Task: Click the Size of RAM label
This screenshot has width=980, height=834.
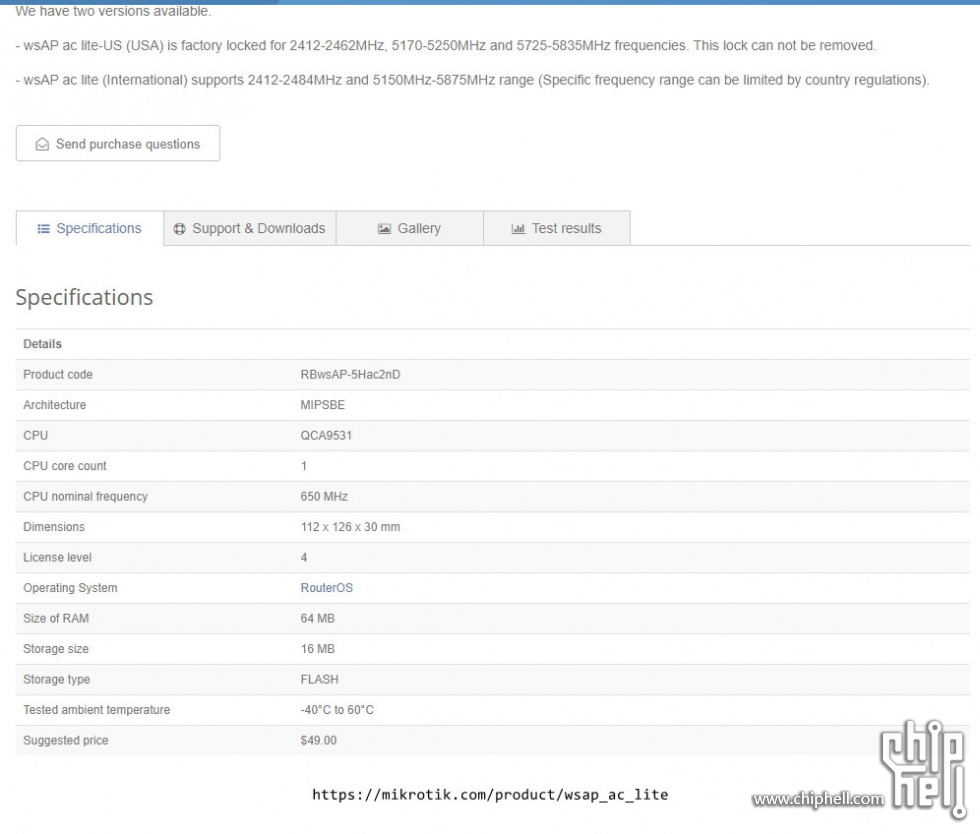Action: [56, 618]
